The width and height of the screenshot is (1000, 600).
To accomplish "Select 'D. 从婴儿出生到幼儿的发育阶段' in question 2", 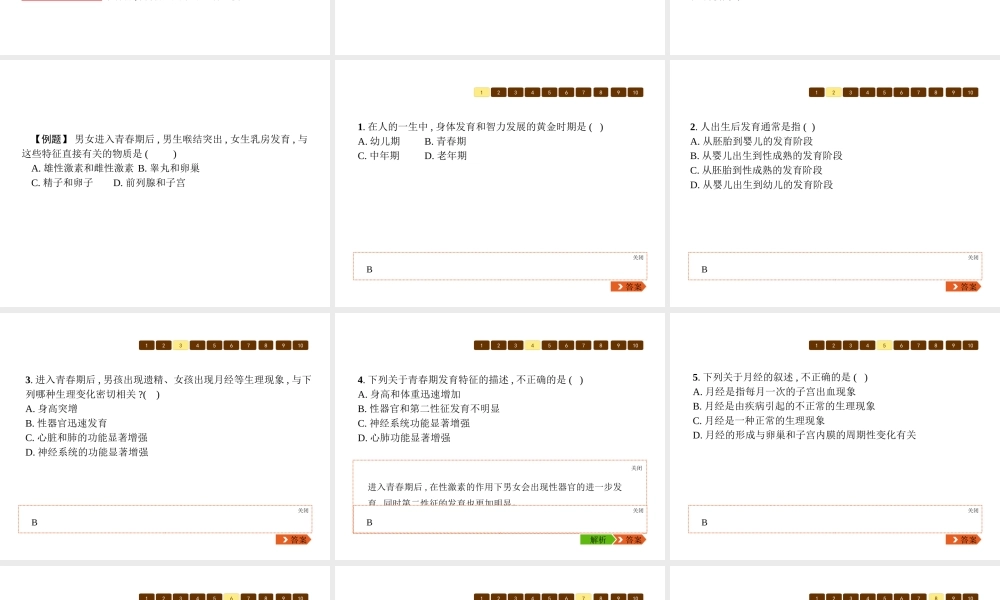I will click(x=761, y=185).
